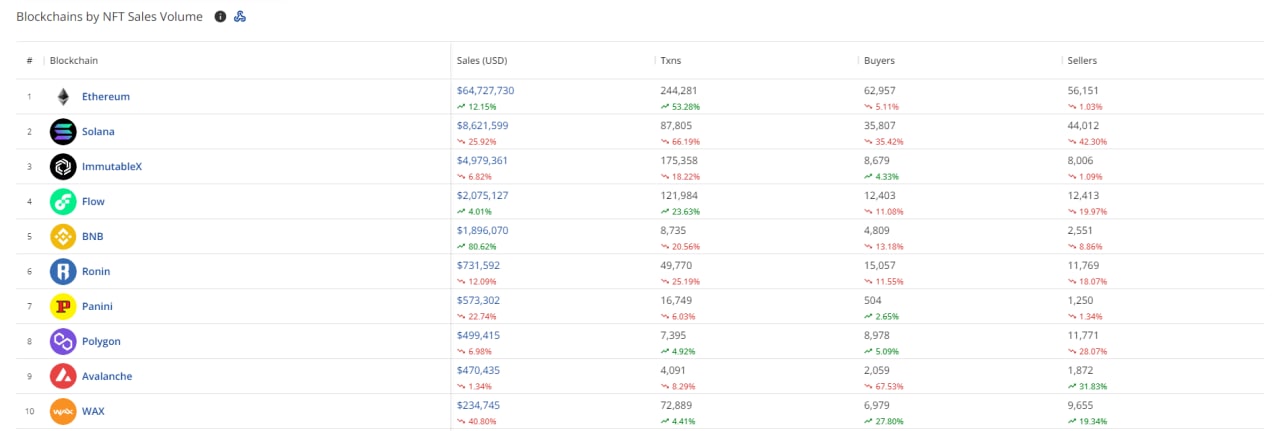Select the Panini buyers count 504
Viewport: 1280px width, 431px height.
[873, 300]
